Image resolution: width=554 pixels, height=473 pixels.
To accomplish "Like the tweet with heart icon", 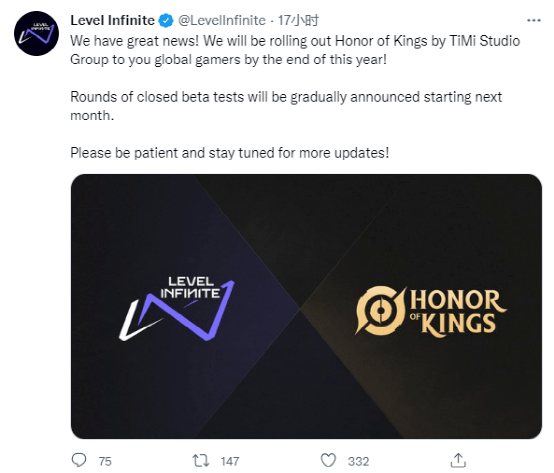I will point(328,460).
